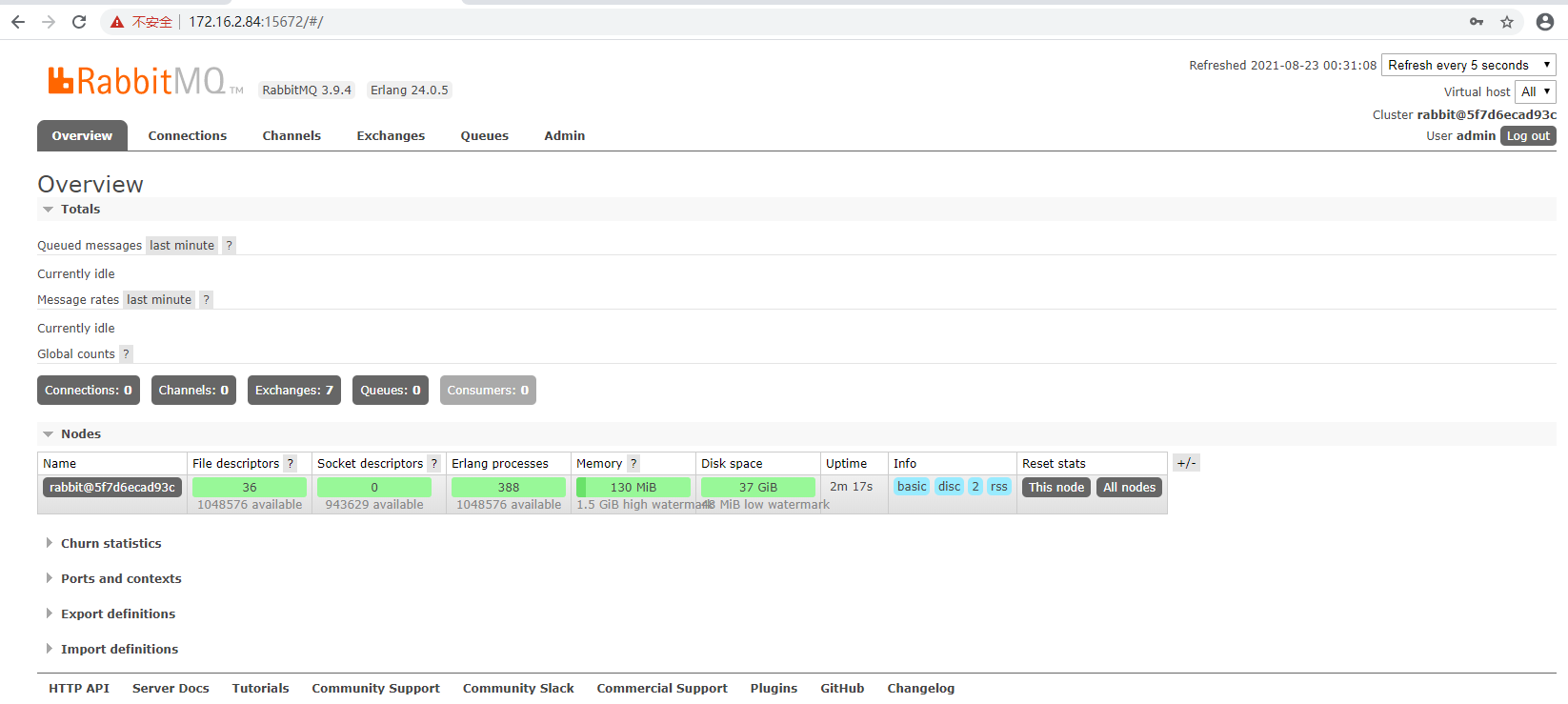
Task: Reload the page with refresh icon
Action: [79, 22]
